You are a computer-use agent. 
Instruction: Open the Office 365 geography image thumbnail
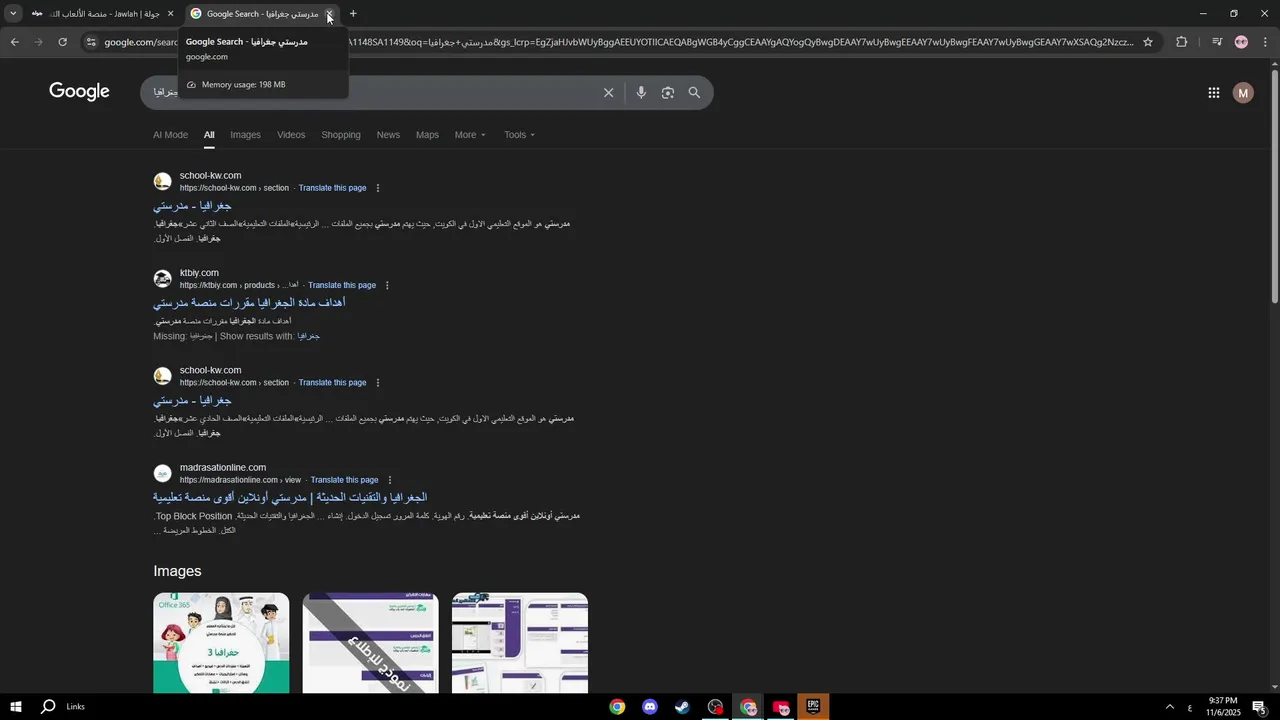tap(221, 643)
